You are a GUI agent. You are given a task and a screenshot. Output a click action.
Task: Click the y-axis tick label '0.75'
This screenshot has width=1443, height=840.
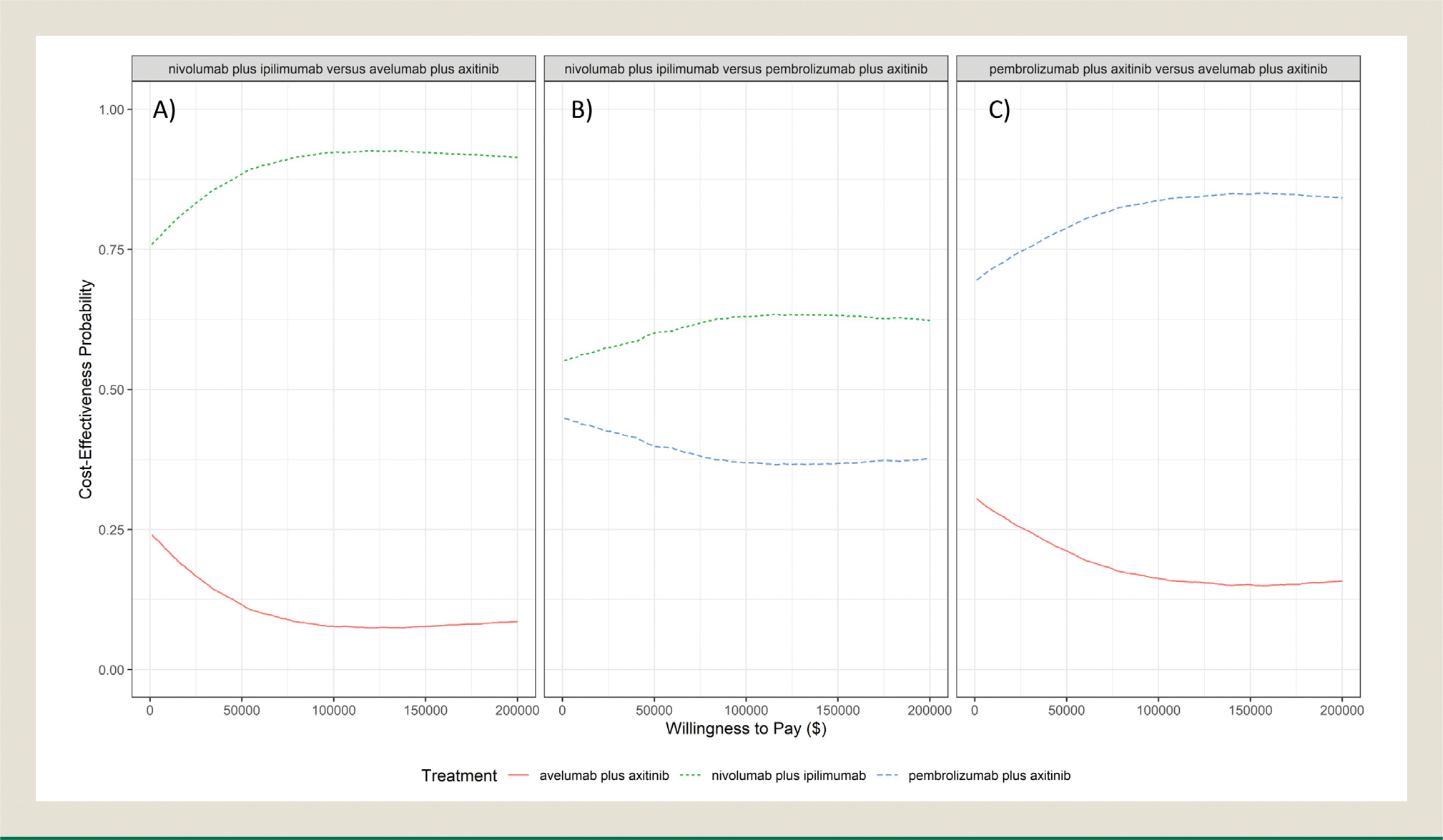tap(111, 249)
